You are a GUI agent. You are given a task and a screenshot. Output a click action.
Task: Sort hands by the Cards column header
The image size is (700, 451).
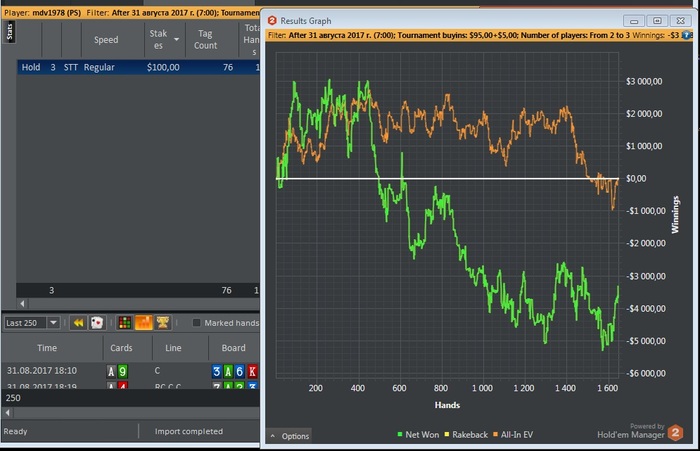coord(121,347)
